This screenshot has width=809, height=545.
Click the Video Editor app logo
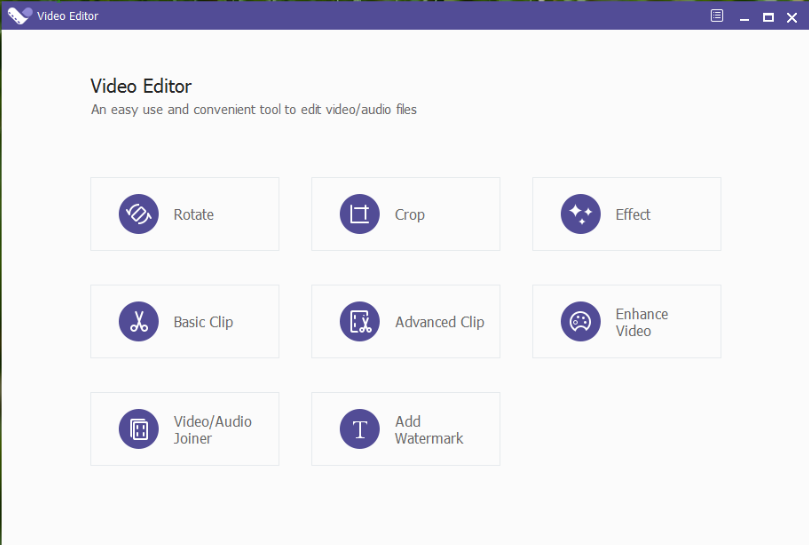pyautogui.click(x=20, y=15)
